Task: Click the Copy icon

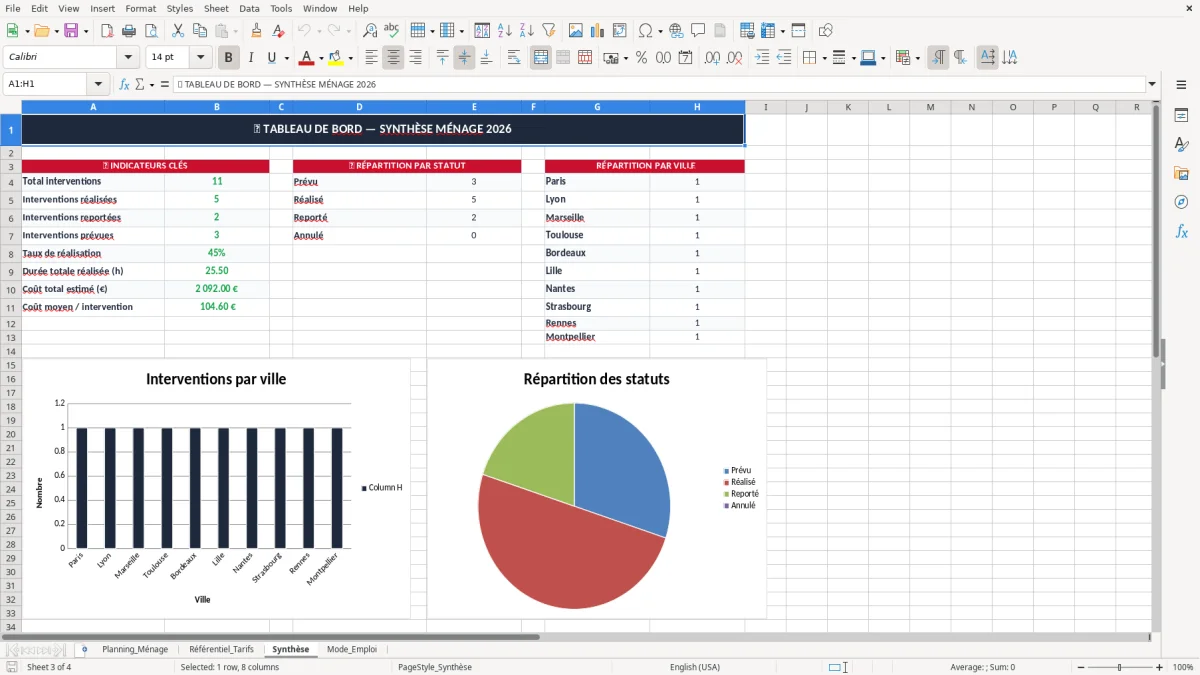Action: 200,31
